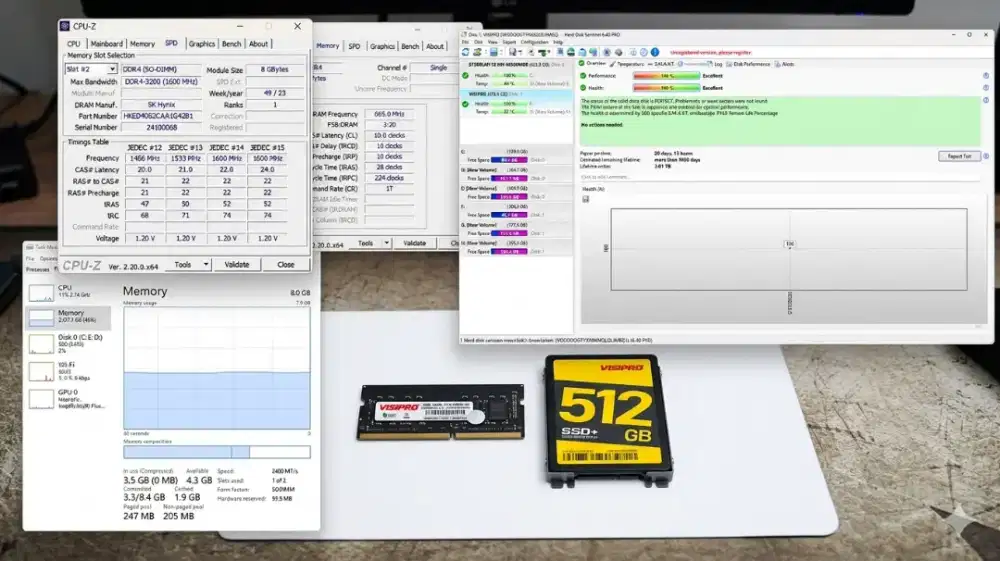Click the Hard Disk Sentinel title bar app icon
The image size is (1000, 561).
[465, 34]
